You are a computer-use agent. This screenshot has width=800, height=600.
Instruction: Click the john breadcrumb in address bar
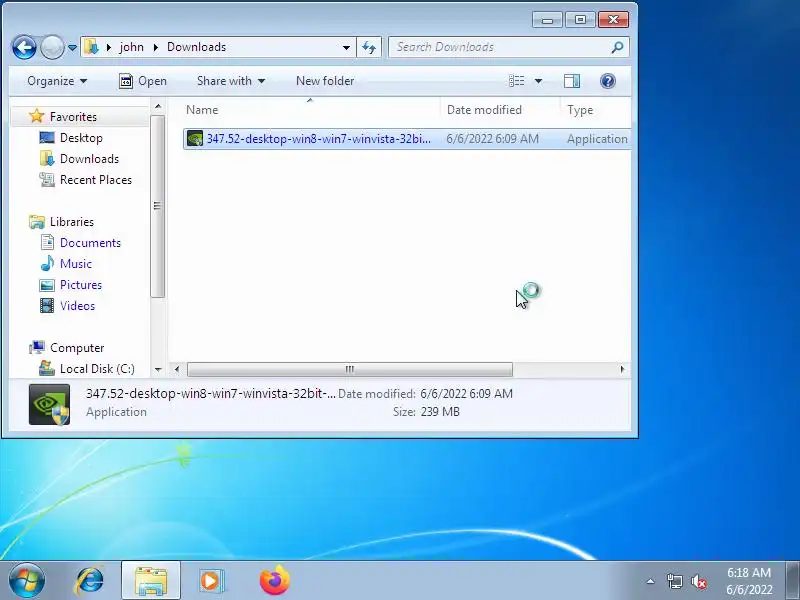[131, 47]
